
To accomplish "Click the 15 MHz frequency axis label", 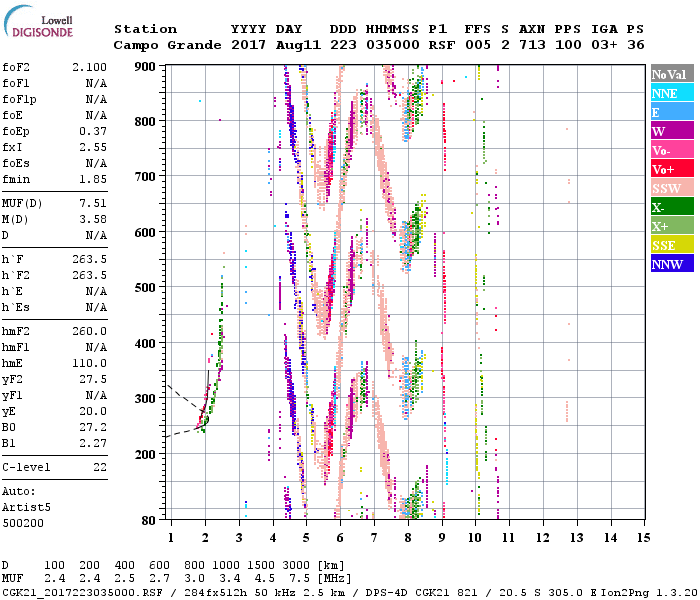I will (x=643, y=538).
